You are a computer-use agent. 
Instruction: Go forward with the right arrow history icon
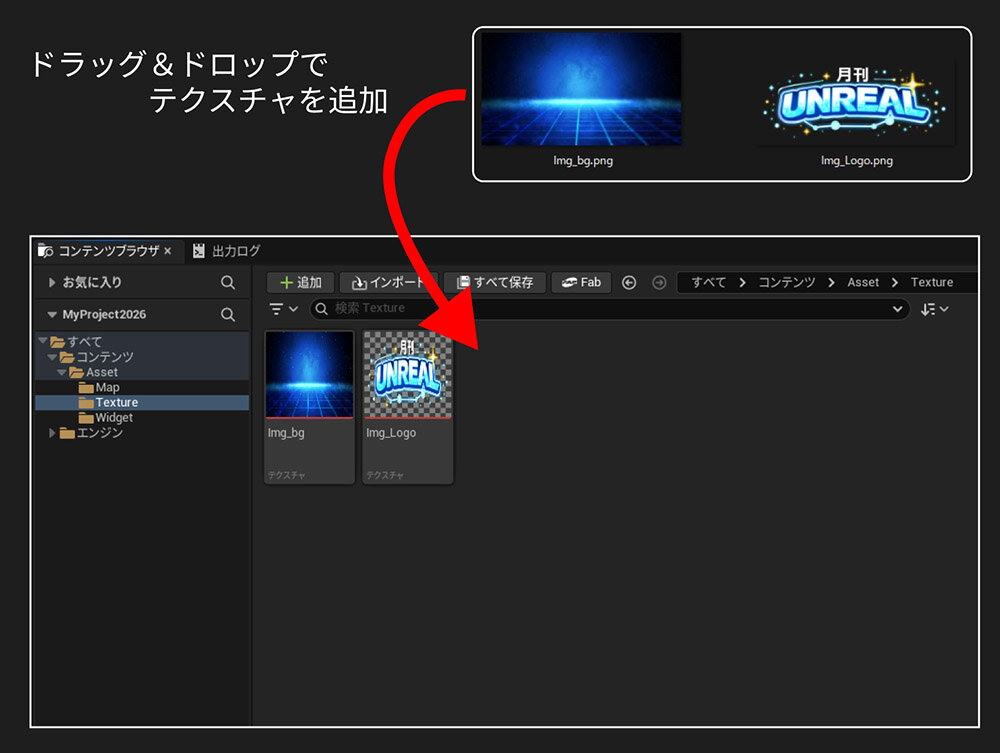pos(659,283)
